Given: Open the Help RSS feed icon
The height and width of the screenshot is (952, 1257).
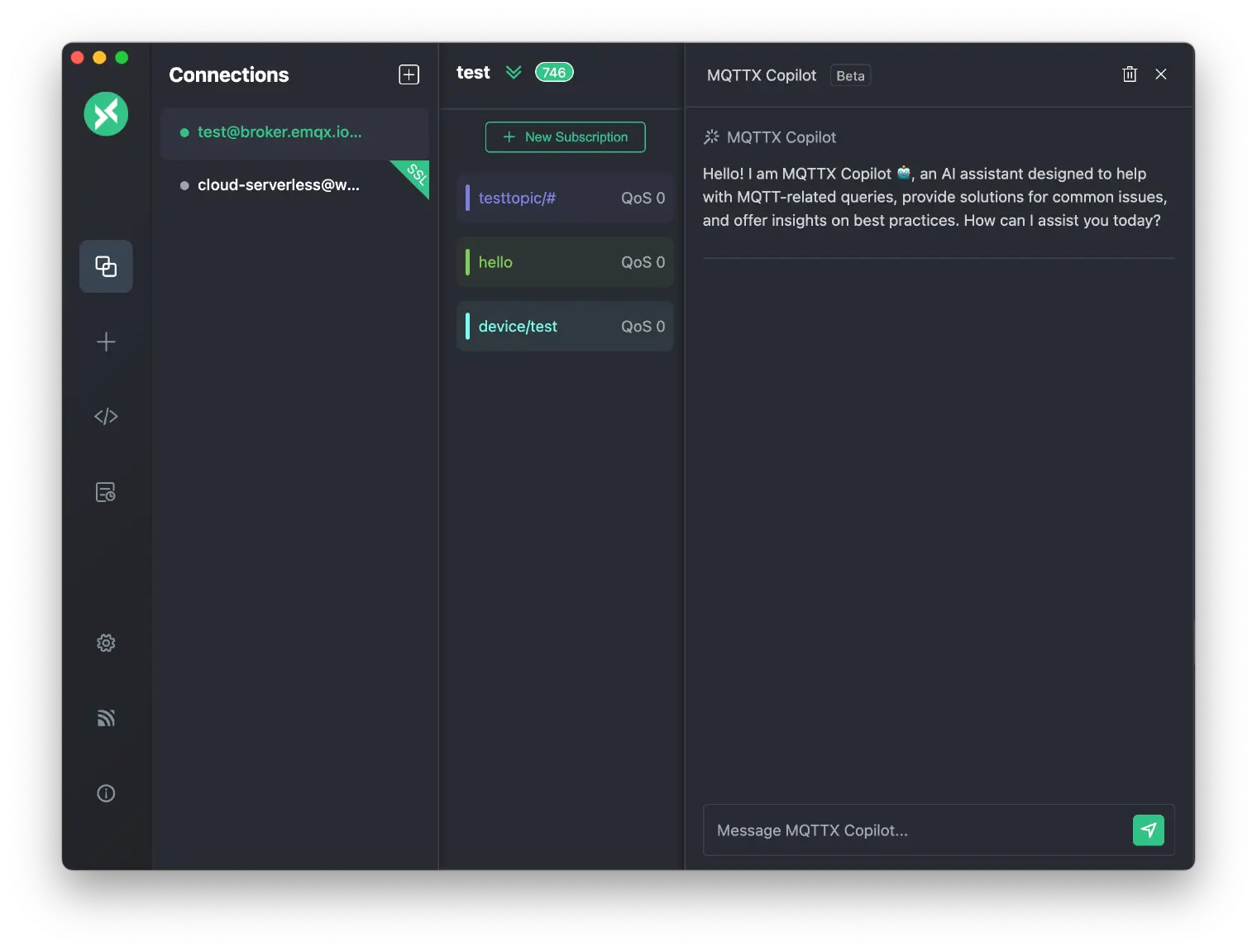Looking at the screenshot, I should (106, 718).
